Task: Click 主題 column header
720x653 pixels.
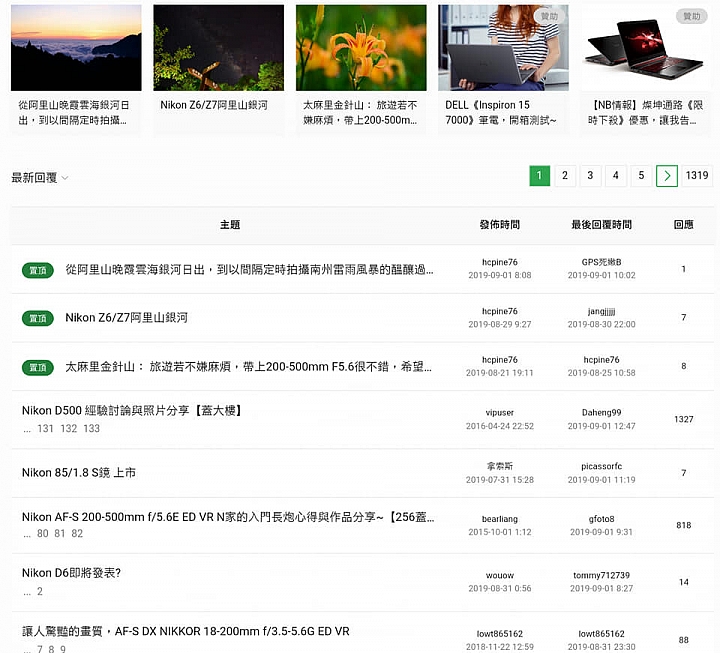Action: pyautogui.click(x=230, y=225)
